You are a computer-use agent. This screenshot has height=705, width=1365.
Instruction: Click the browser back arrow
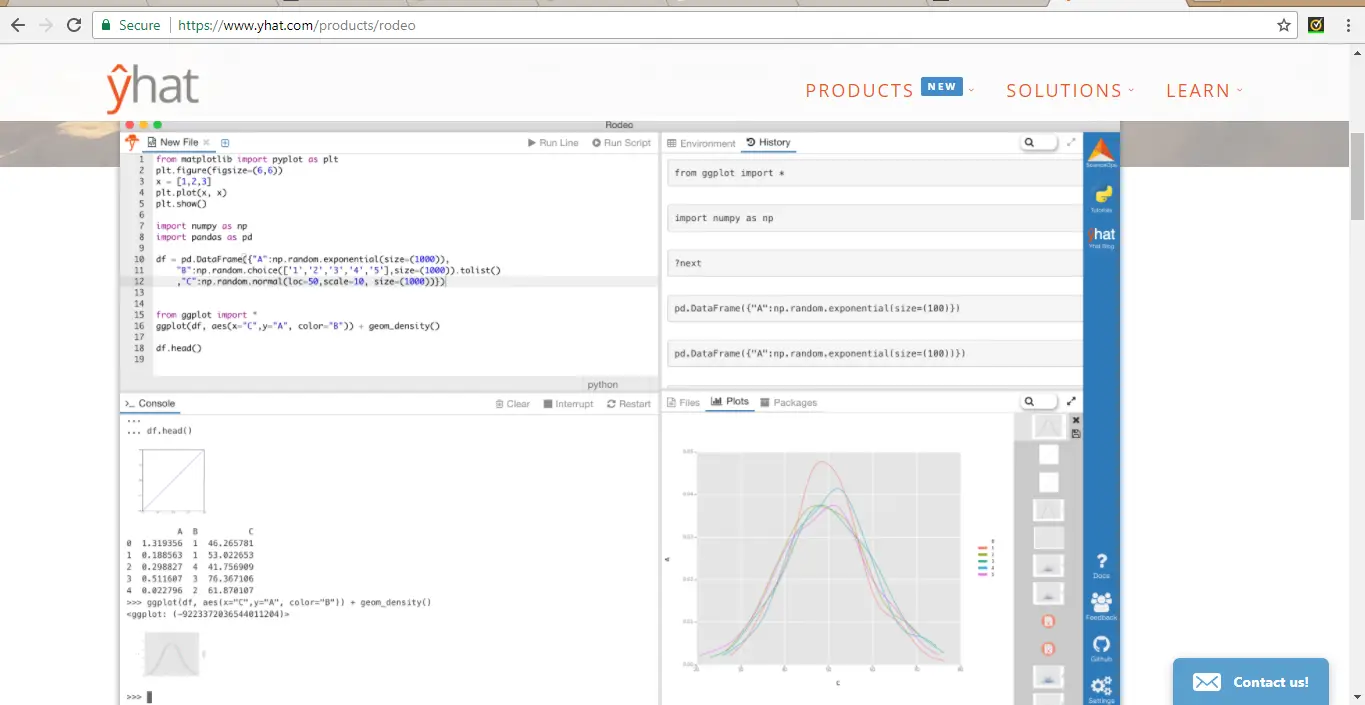click(x=18, y=25)
